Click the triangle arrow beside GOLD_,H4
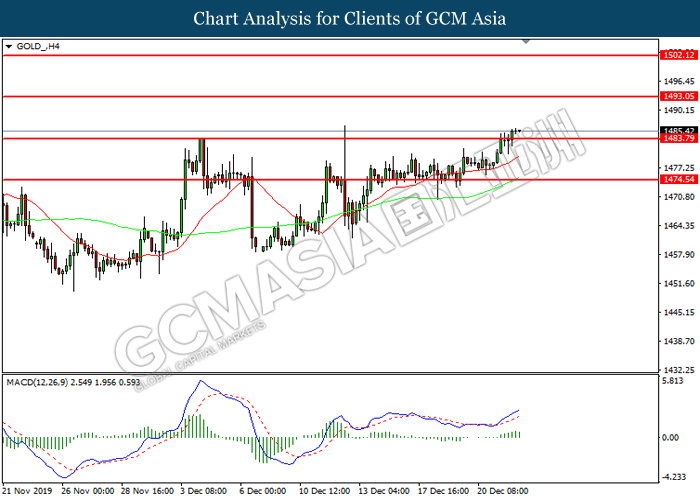Viewport: 700px width, 500px height. [x=9, y=46]
